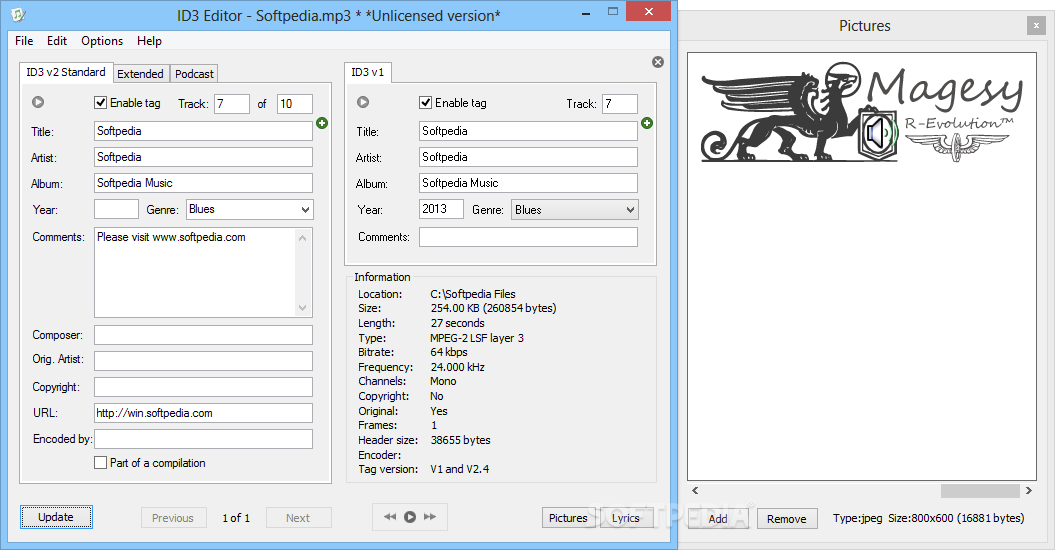Viewport: 1055px width, 550px height.
Task: Click the track total field showing 10
Action: pyautogui.click(x=295, y=104)
